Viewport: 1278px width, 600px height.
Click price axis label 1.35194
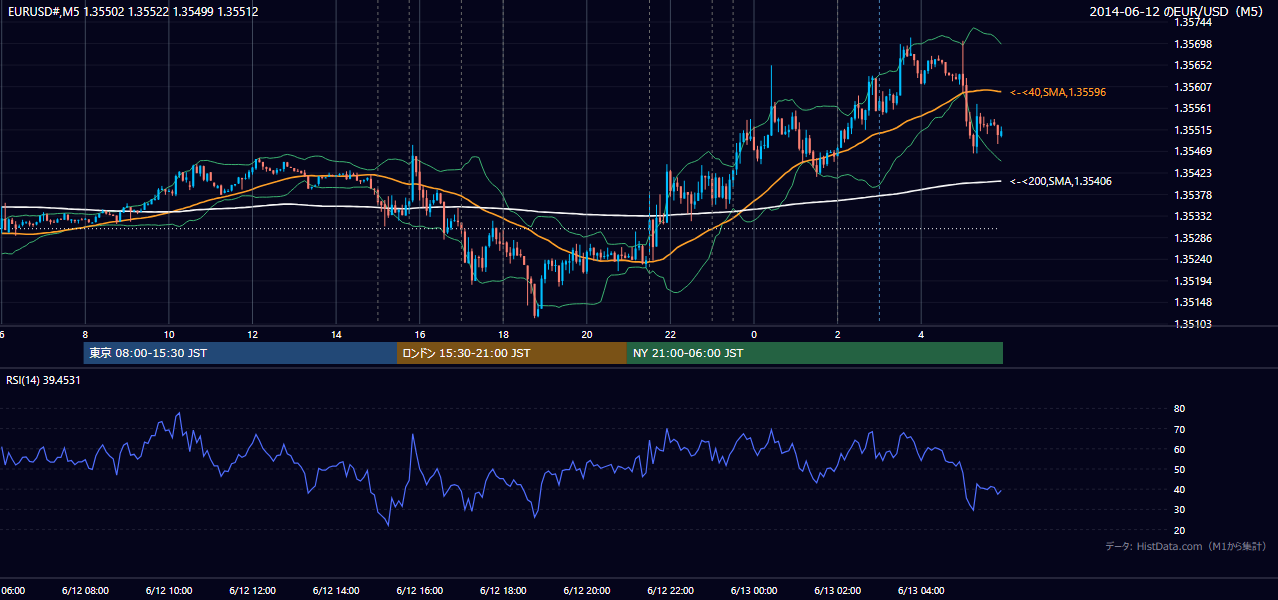point(1193,281)
